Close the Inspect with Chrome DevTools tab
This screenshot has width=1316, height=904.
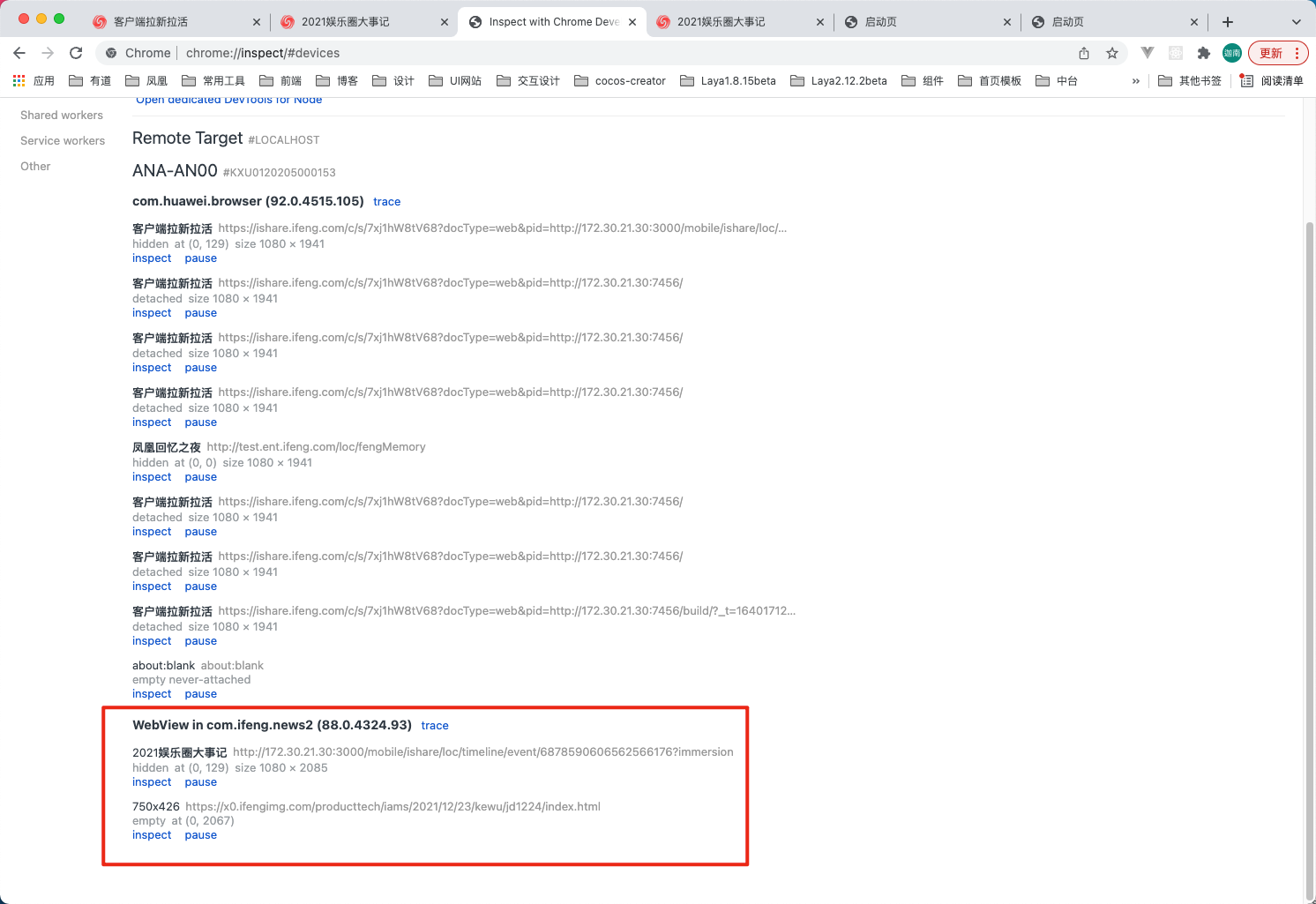[x=632, y=22]
